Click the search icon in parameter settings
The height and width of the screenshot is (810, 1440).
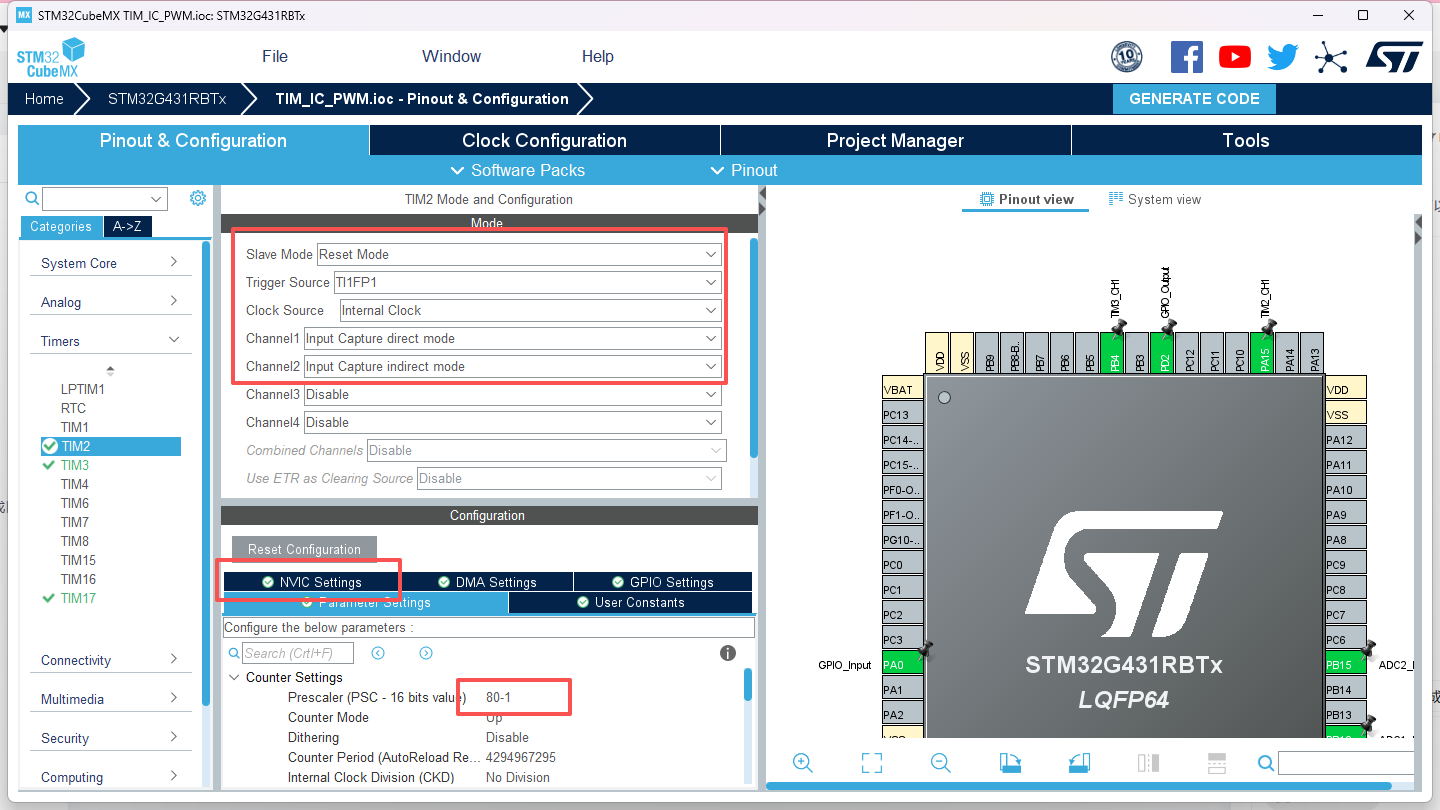coord(234,653)
